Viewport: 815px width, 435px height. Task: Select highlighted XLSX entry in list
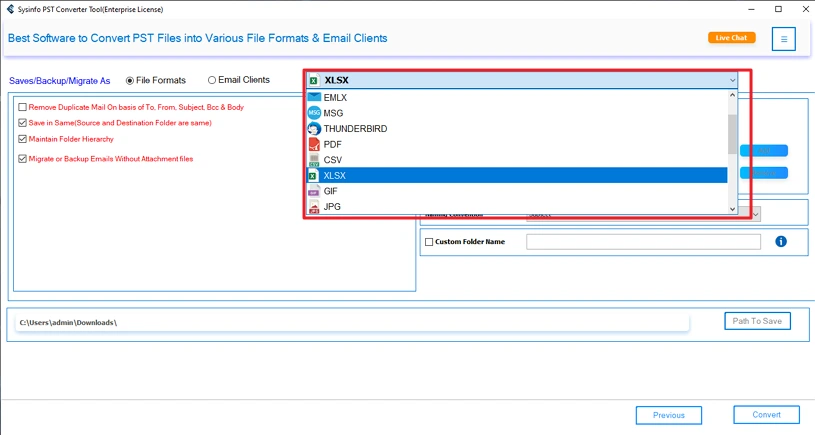[517, 175]
